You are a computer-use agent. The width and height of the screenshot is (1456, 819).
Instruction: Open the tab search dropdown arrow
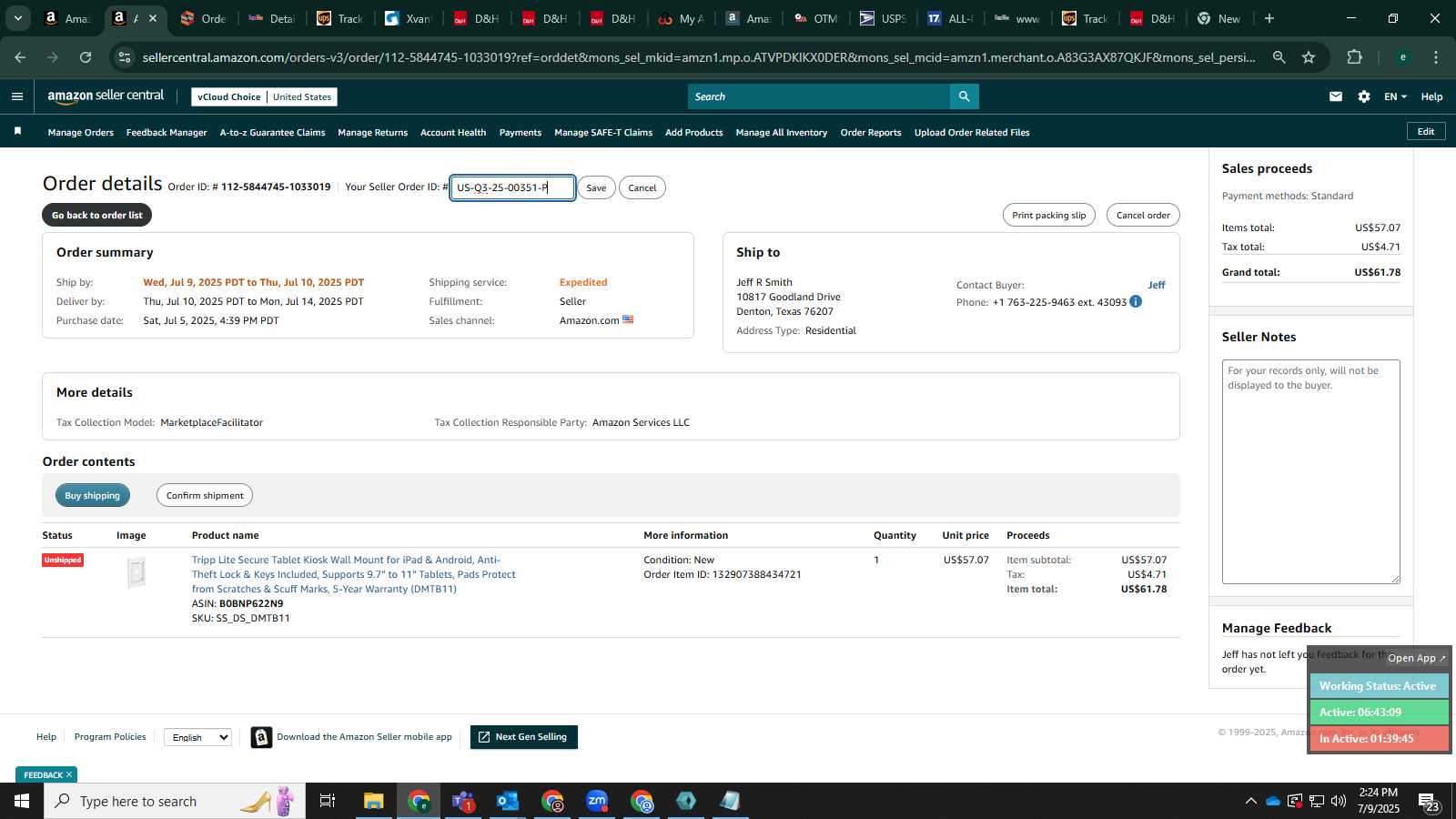17,18
